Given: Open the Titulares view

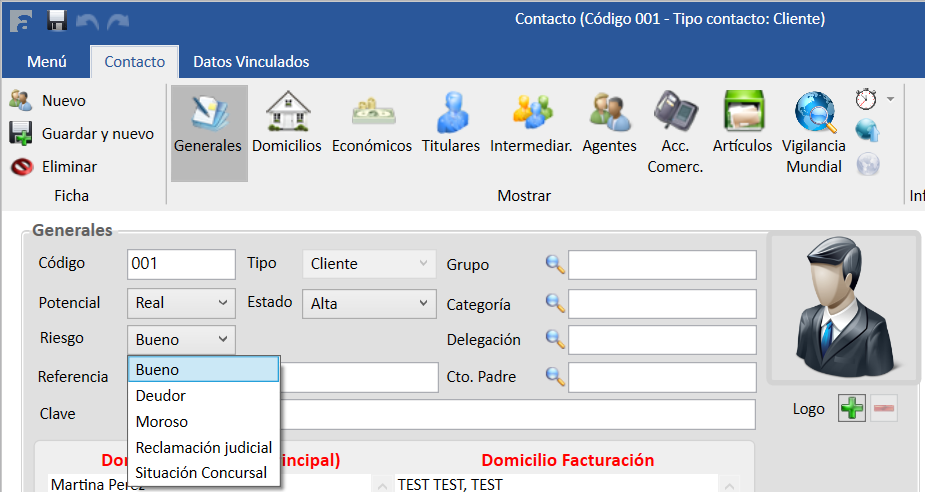Looking at the screenshot, I should point(450,132).
